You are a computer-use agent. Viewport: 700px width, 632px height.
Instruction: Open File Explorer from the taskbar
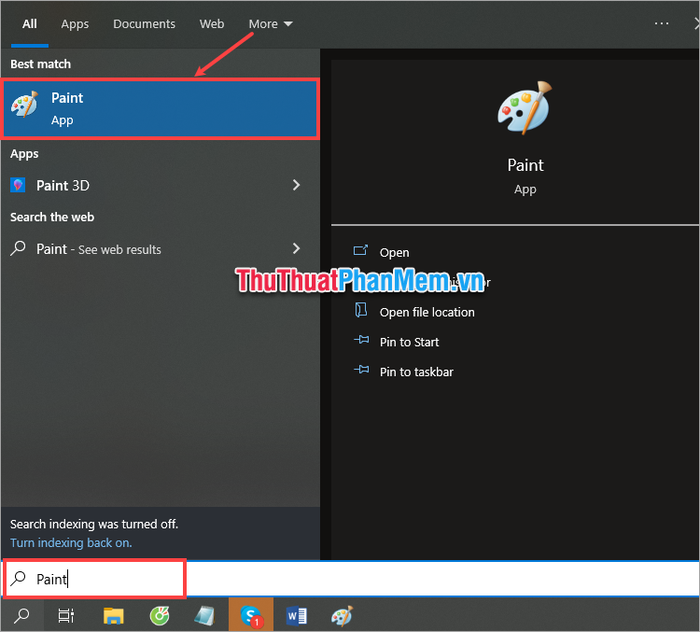113,615
